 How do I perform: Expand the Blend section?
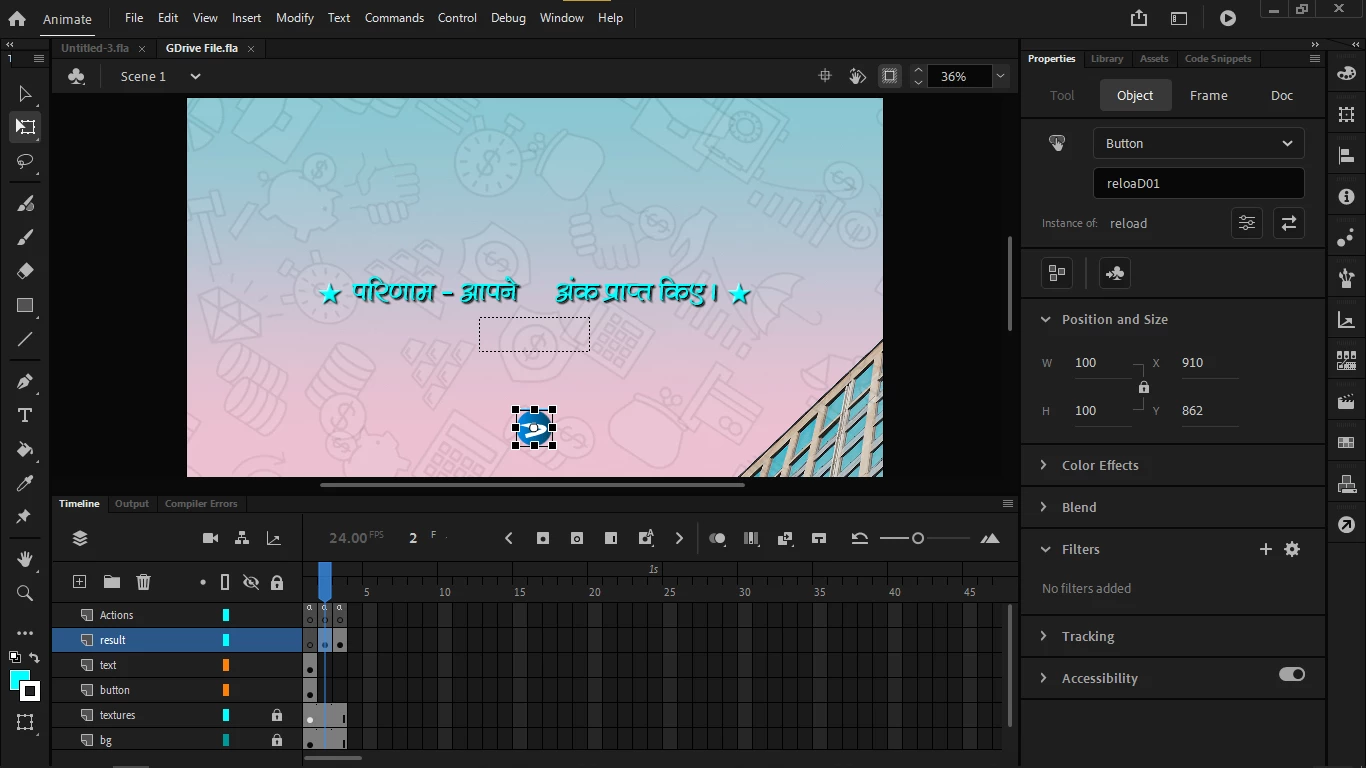(1045, 507)
